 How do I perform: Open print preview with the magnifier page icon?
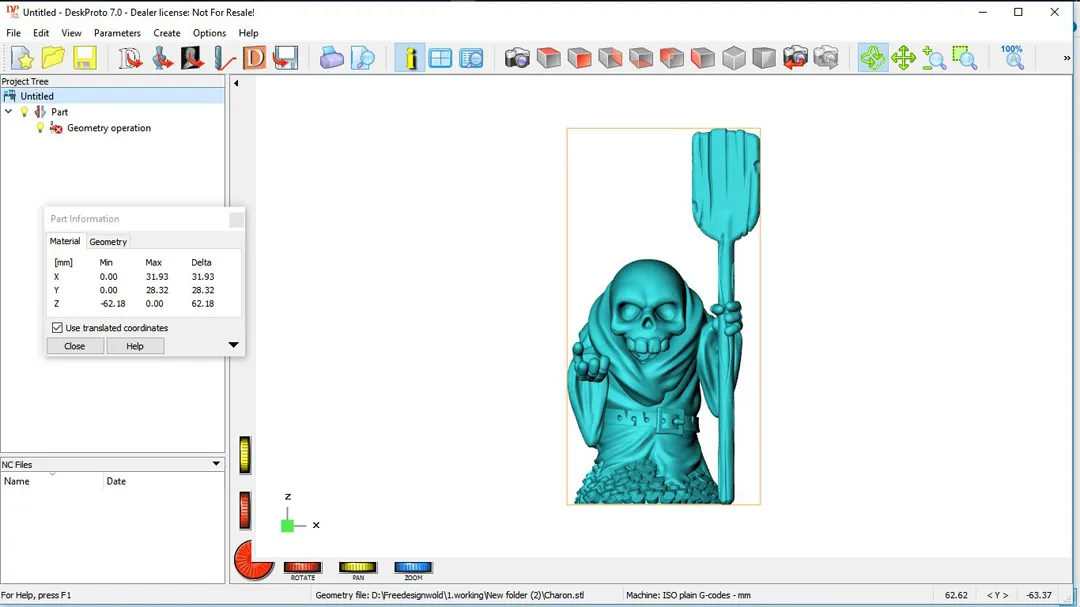click(x=362, y=58)
